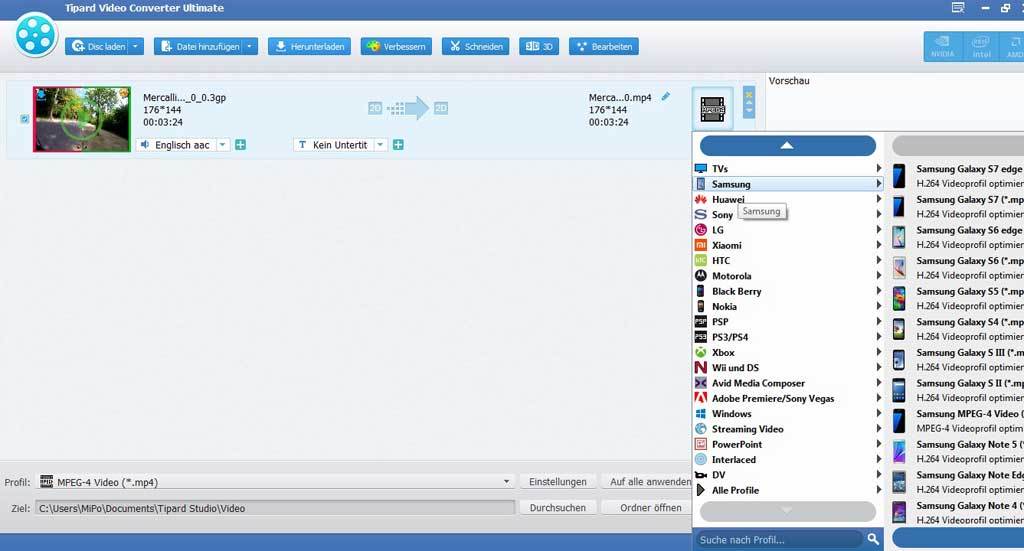
Task: Click the Durchsuchen button
Action: 558,508
